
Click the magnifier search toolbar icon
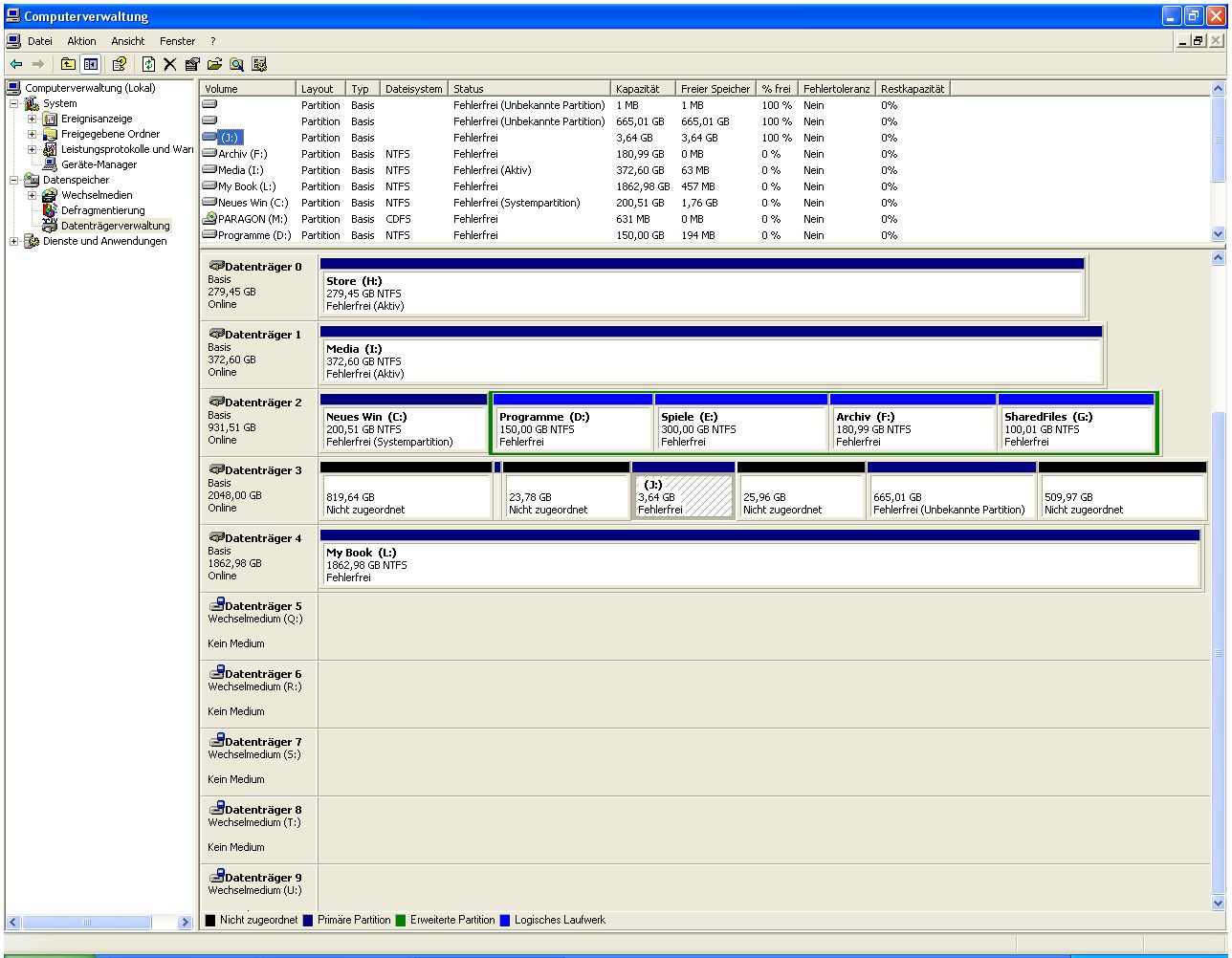pos(236,64)
